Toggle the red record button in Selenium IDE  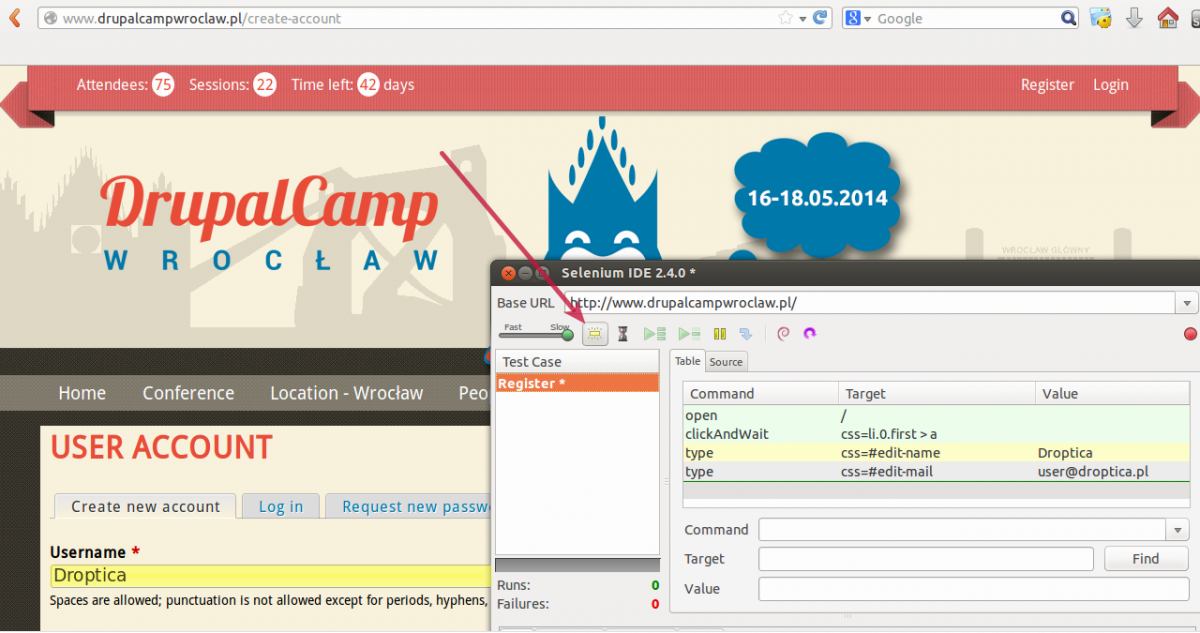(x=1190, y=334)
